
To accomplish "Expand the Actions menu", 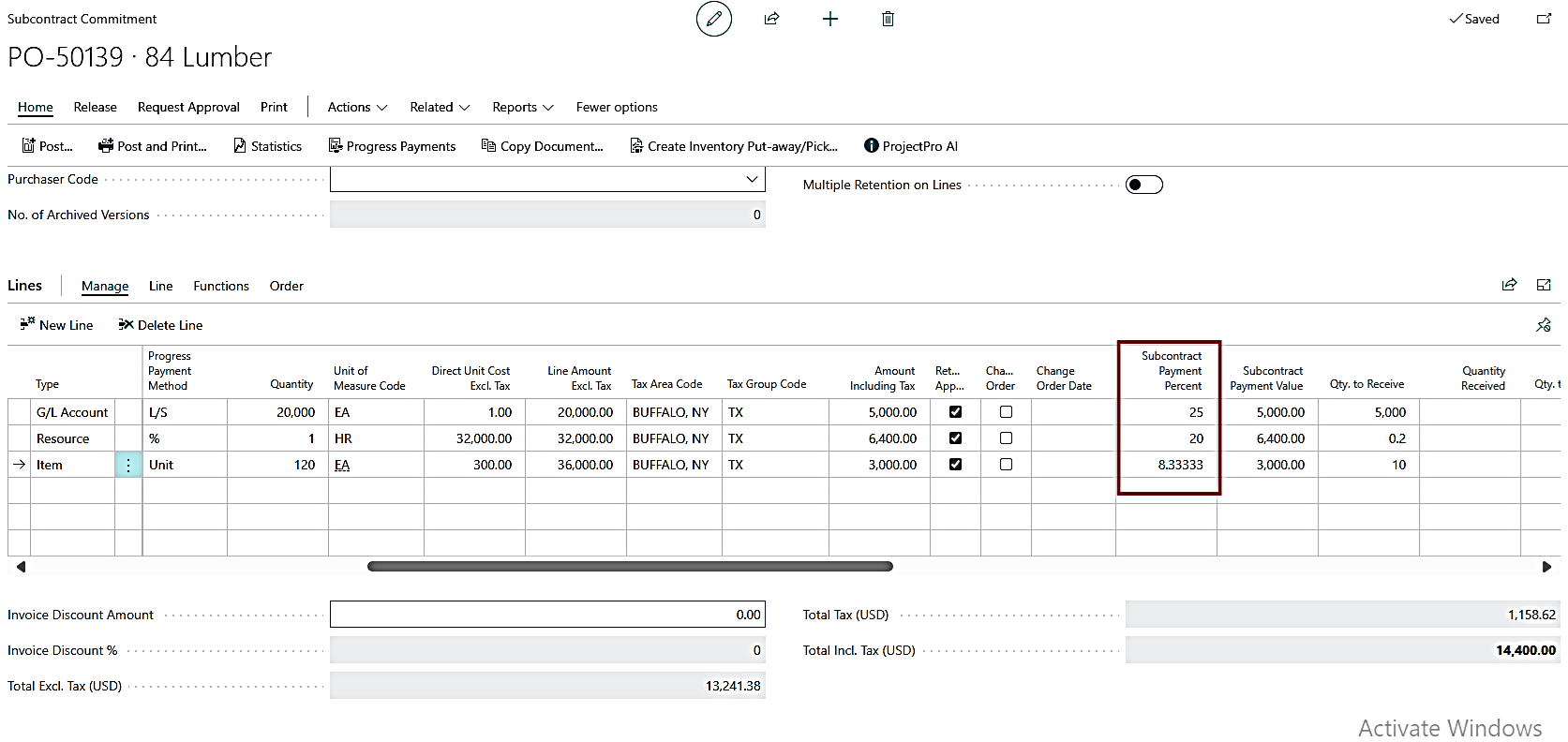I will (x=357, y=107).
